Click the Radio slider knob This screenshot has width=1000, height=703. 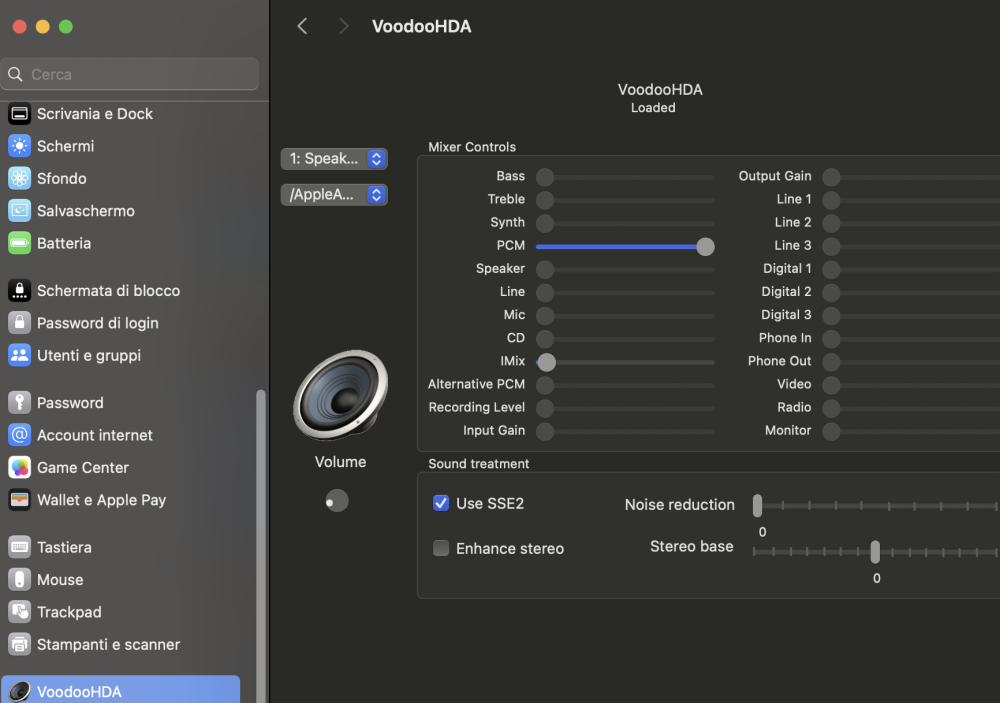point(831,408)
